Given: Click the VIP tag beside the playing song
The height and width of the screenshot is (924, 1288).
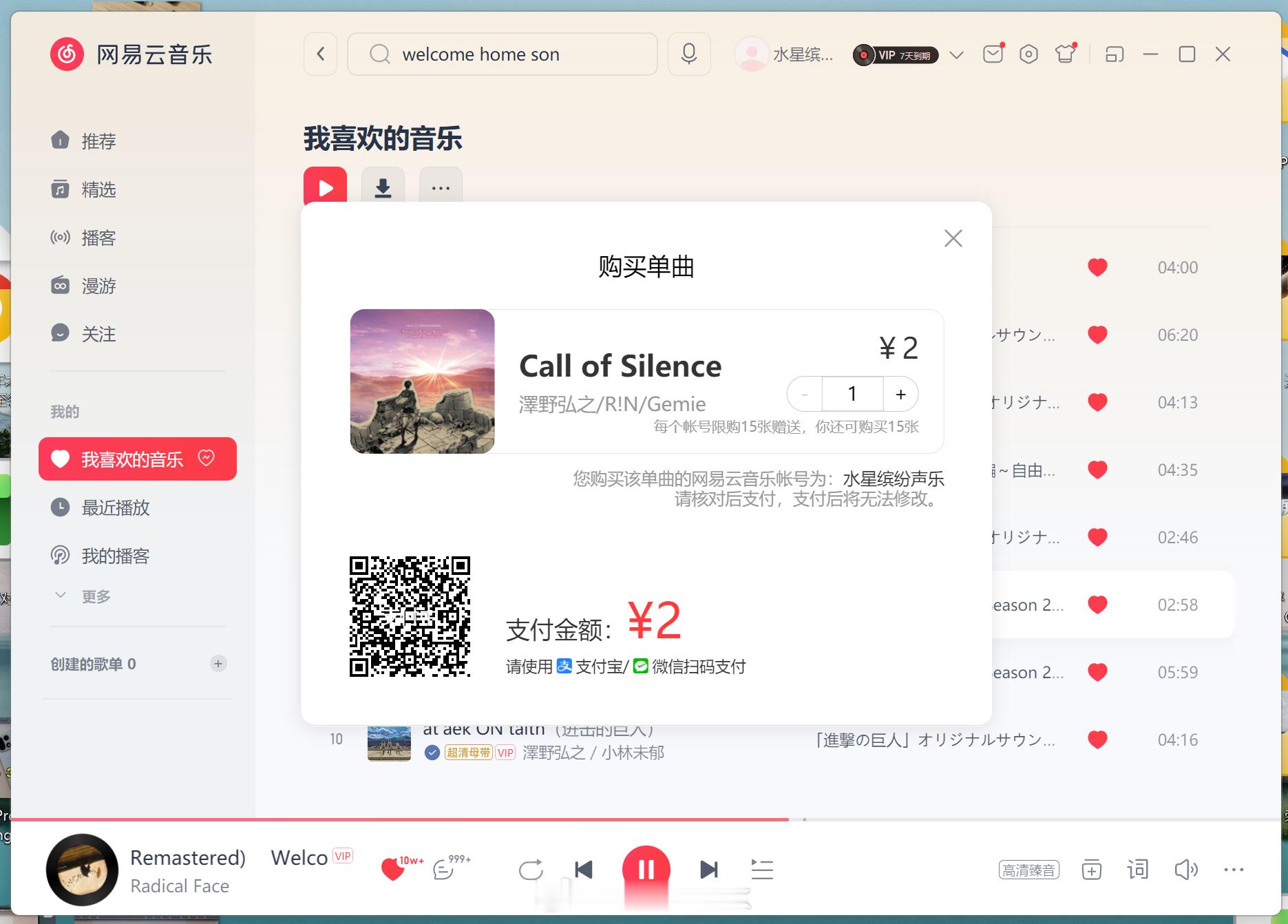Looking at the screenshot, I should click(343, 856).
